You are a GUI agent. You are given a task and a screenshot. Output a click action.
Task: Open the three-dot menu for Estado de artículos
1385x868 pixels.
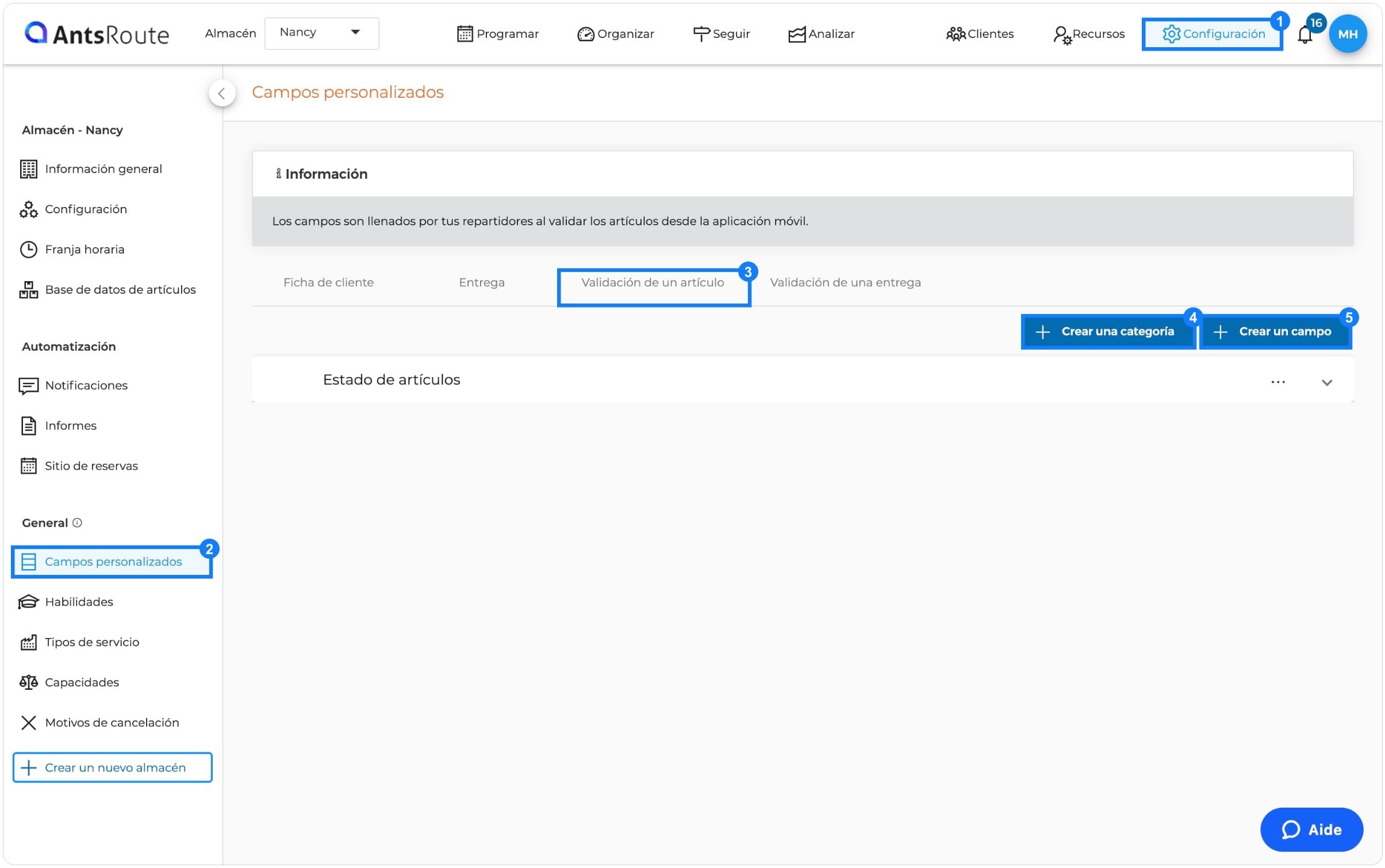[x=1277, y=382]
